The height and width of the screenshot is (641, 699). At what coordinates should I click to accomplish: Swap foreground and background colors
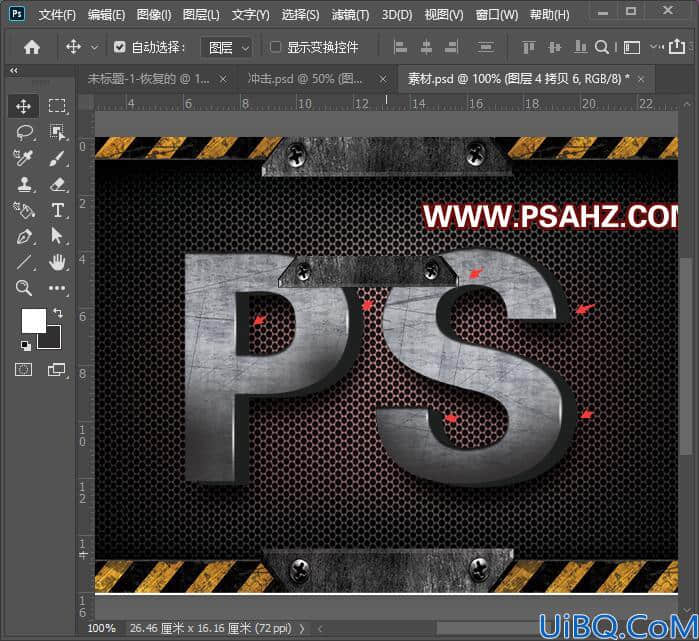pos(58,312)
